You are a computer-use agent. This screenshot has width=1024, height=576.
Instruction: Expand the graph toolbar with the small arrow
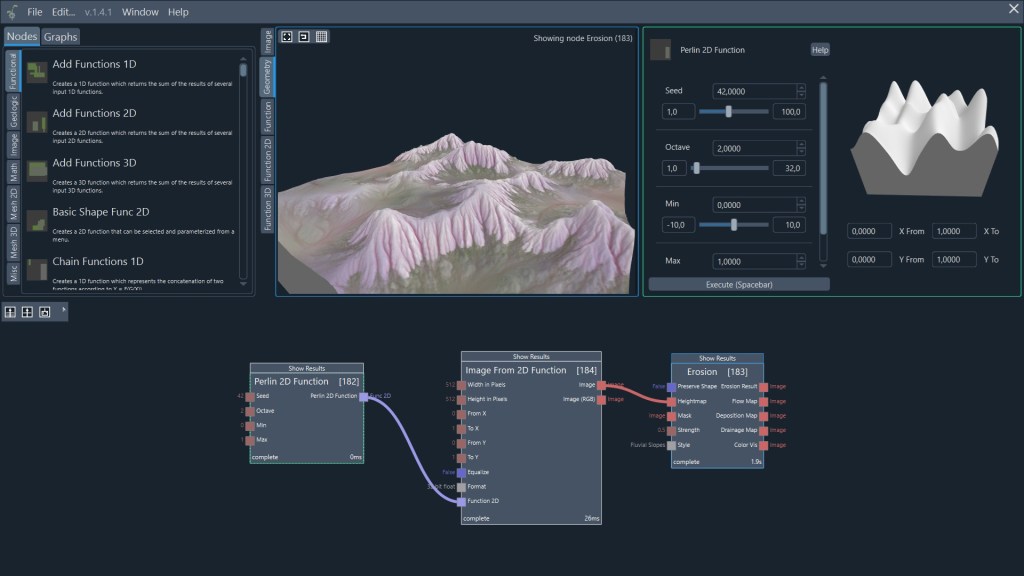[64, 310]
